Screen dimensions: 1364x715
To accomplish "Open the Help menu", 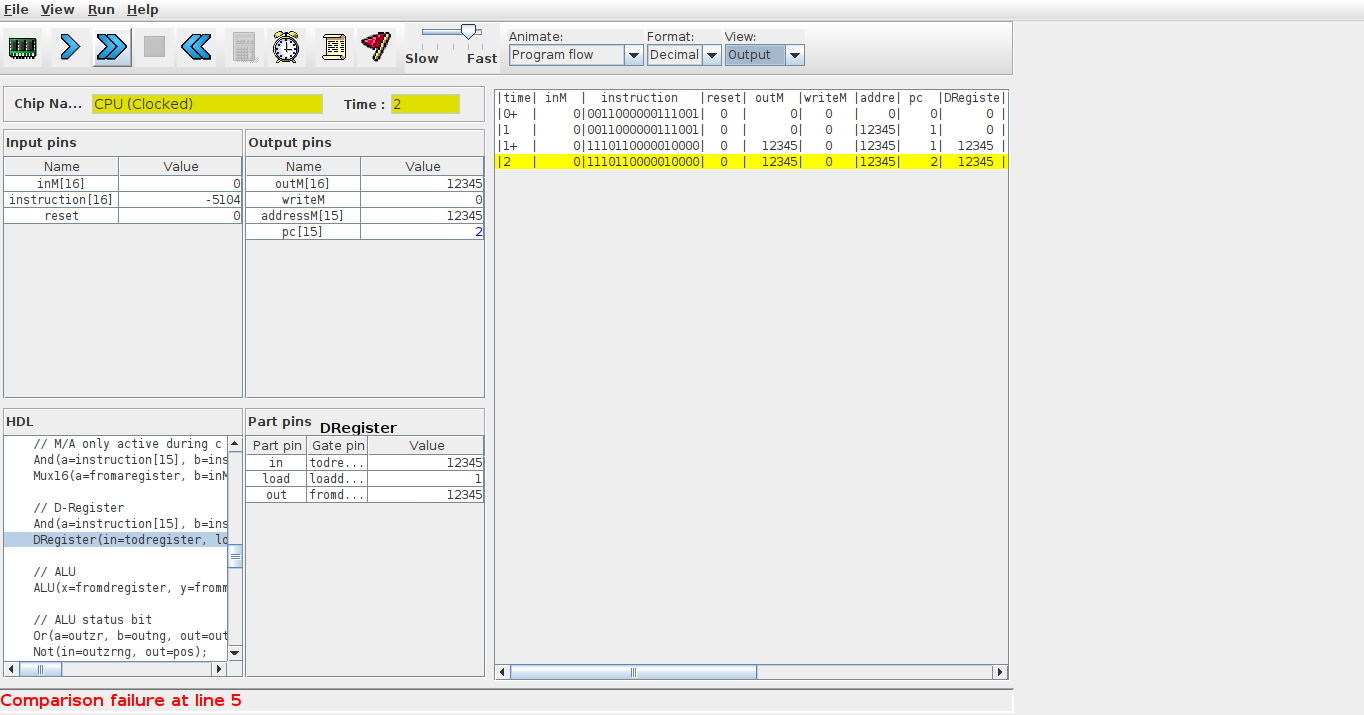I will coord(142,9).
